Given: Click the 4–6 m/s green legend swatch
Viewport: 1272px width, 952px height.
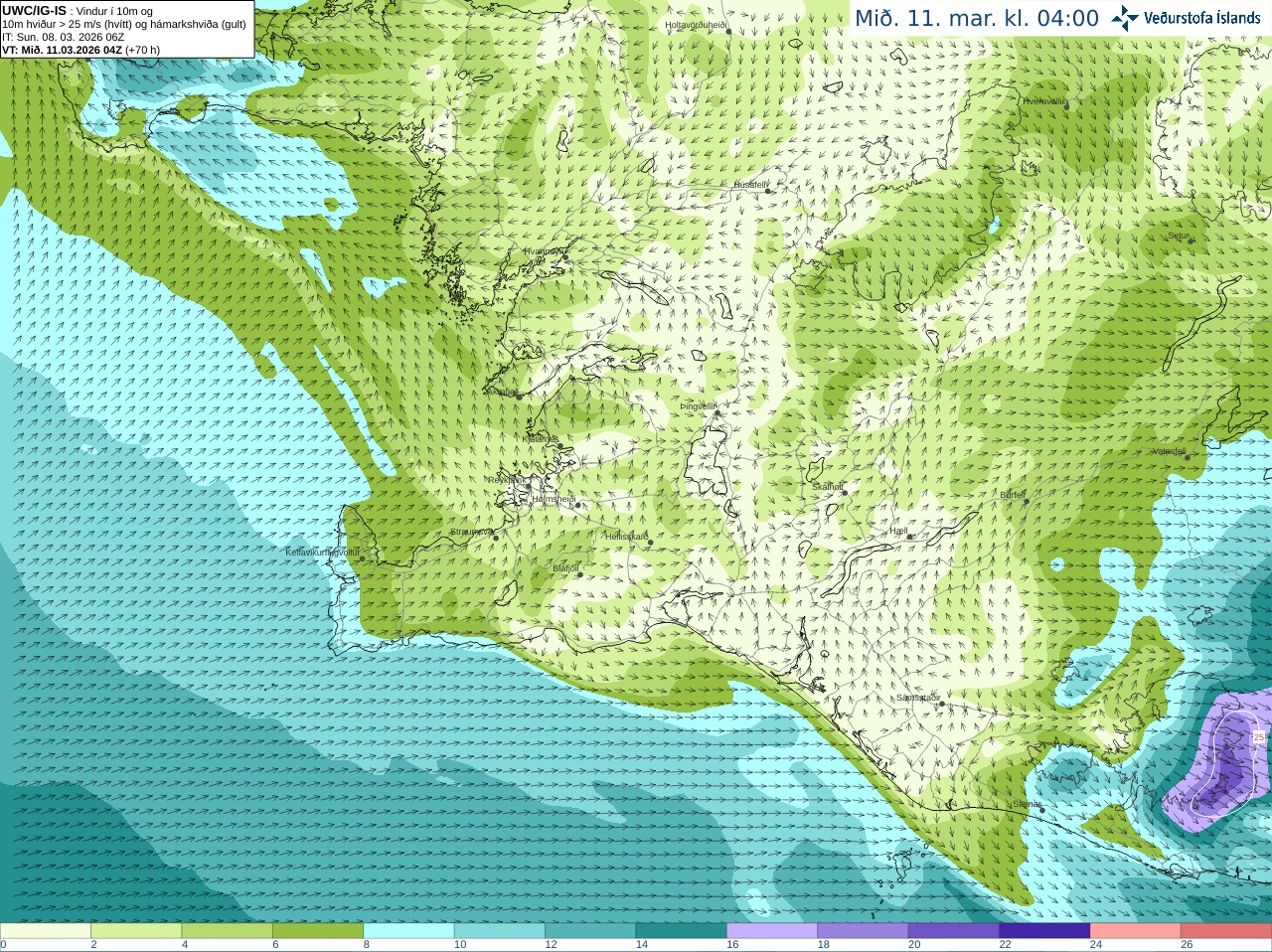Looking at the screenshot, I should [227, 931].
